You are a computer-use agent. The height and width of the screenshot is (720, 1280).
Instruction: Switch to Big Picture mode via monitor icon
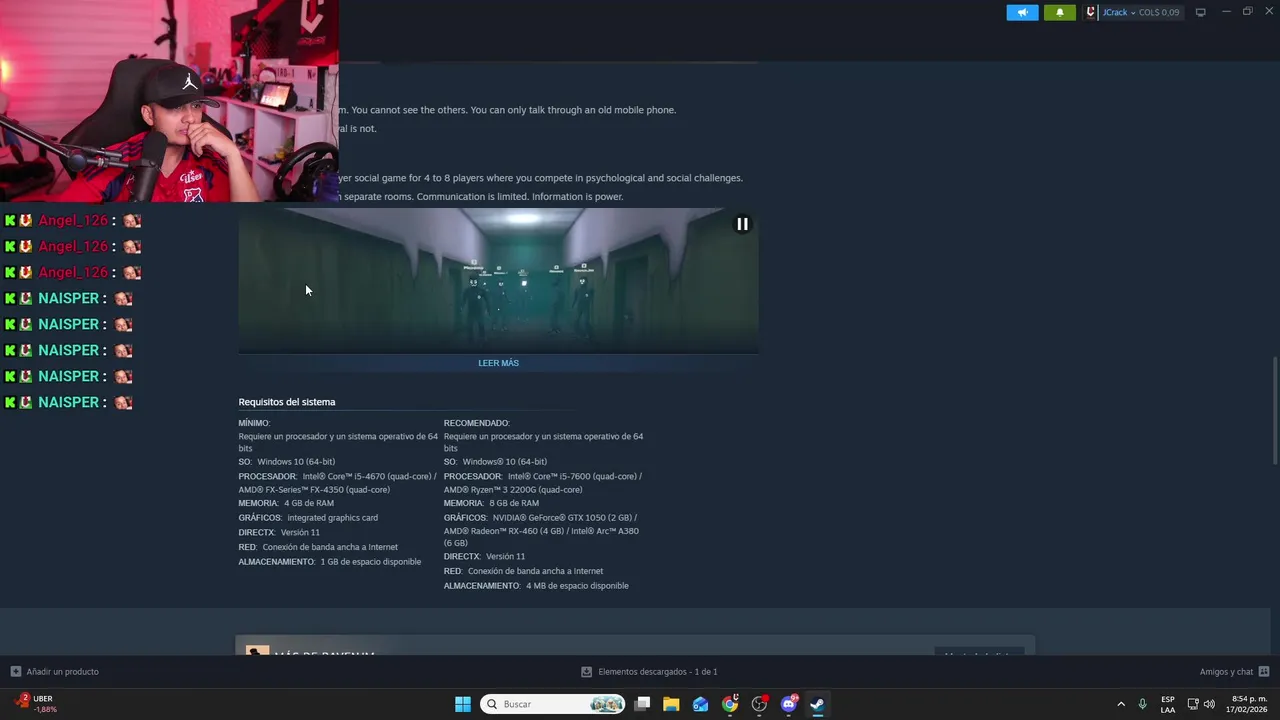click(x=1200, y=13)
